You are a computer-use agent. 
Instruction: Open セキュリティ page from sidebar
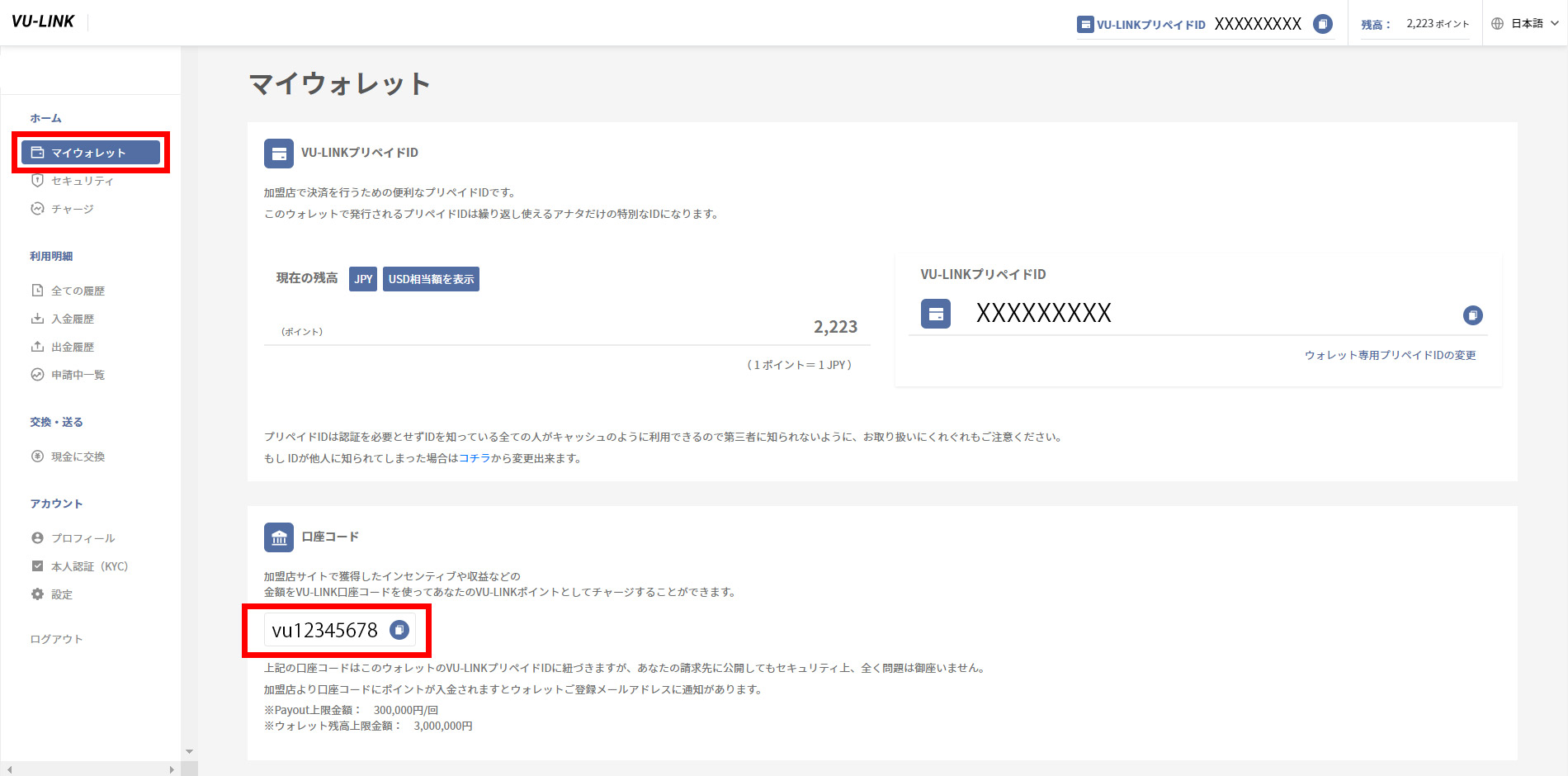(x=82, y=181)
